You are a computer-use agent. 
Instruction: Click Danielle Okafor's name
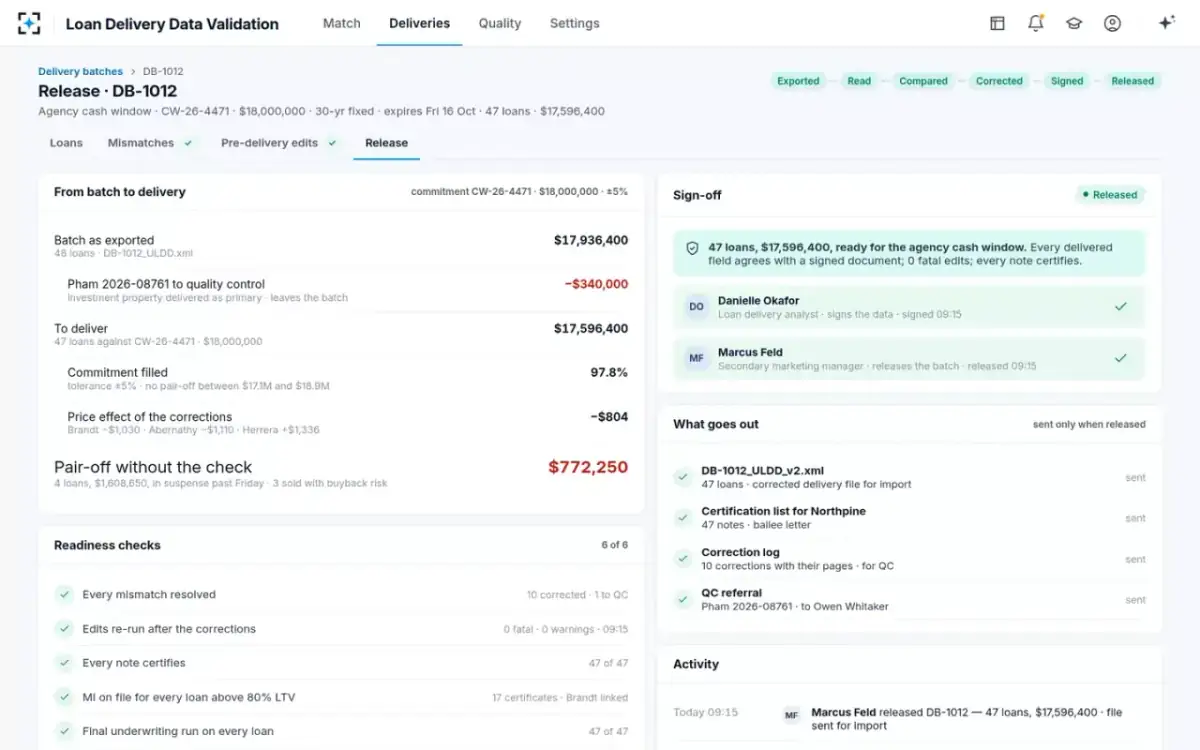(758, 300)
